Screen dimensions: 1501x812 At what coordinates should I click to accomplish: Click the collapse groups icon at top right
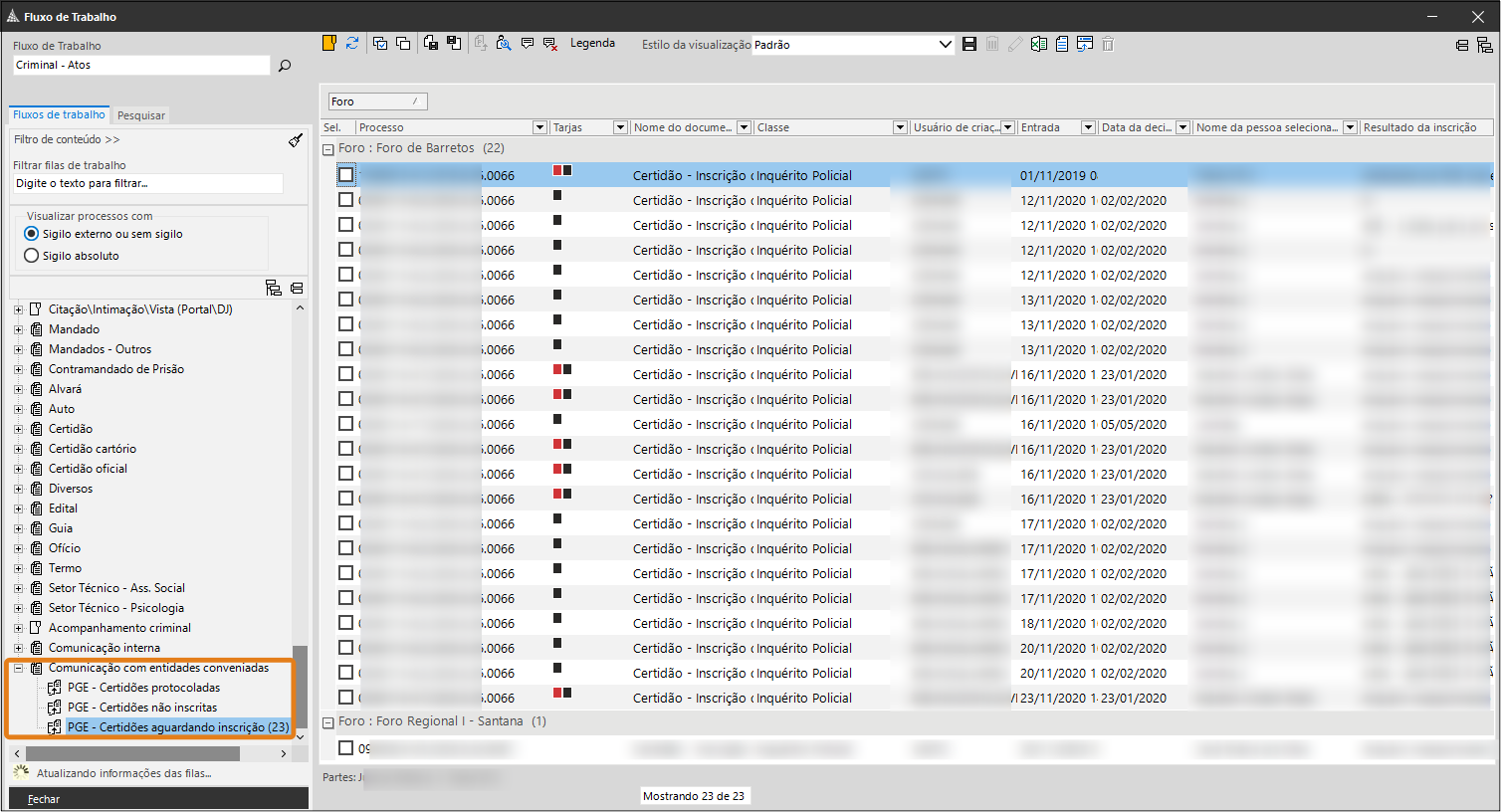pyautogui.click(x=1462, y=45)
